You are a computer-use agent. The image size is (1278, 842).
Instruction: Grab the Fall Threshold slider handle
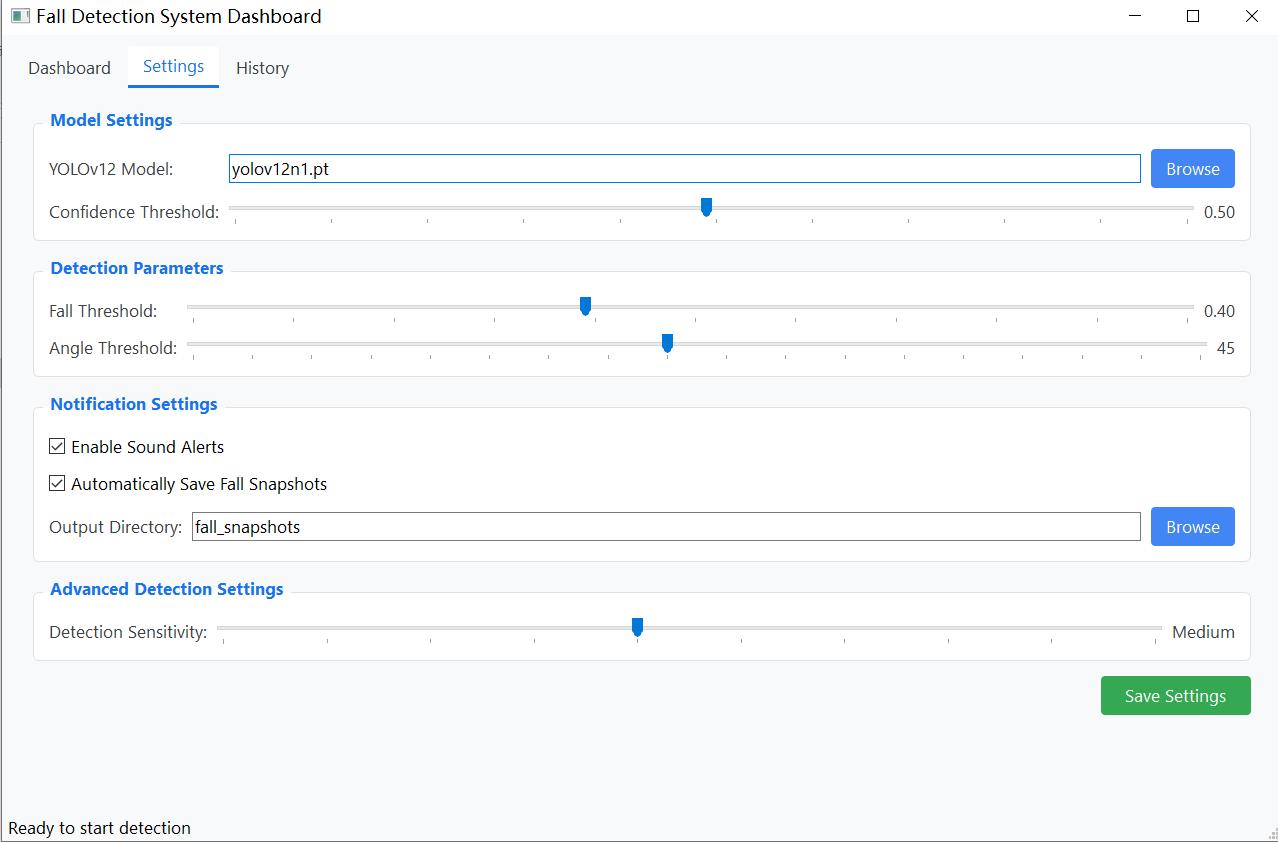coord(586,306)
